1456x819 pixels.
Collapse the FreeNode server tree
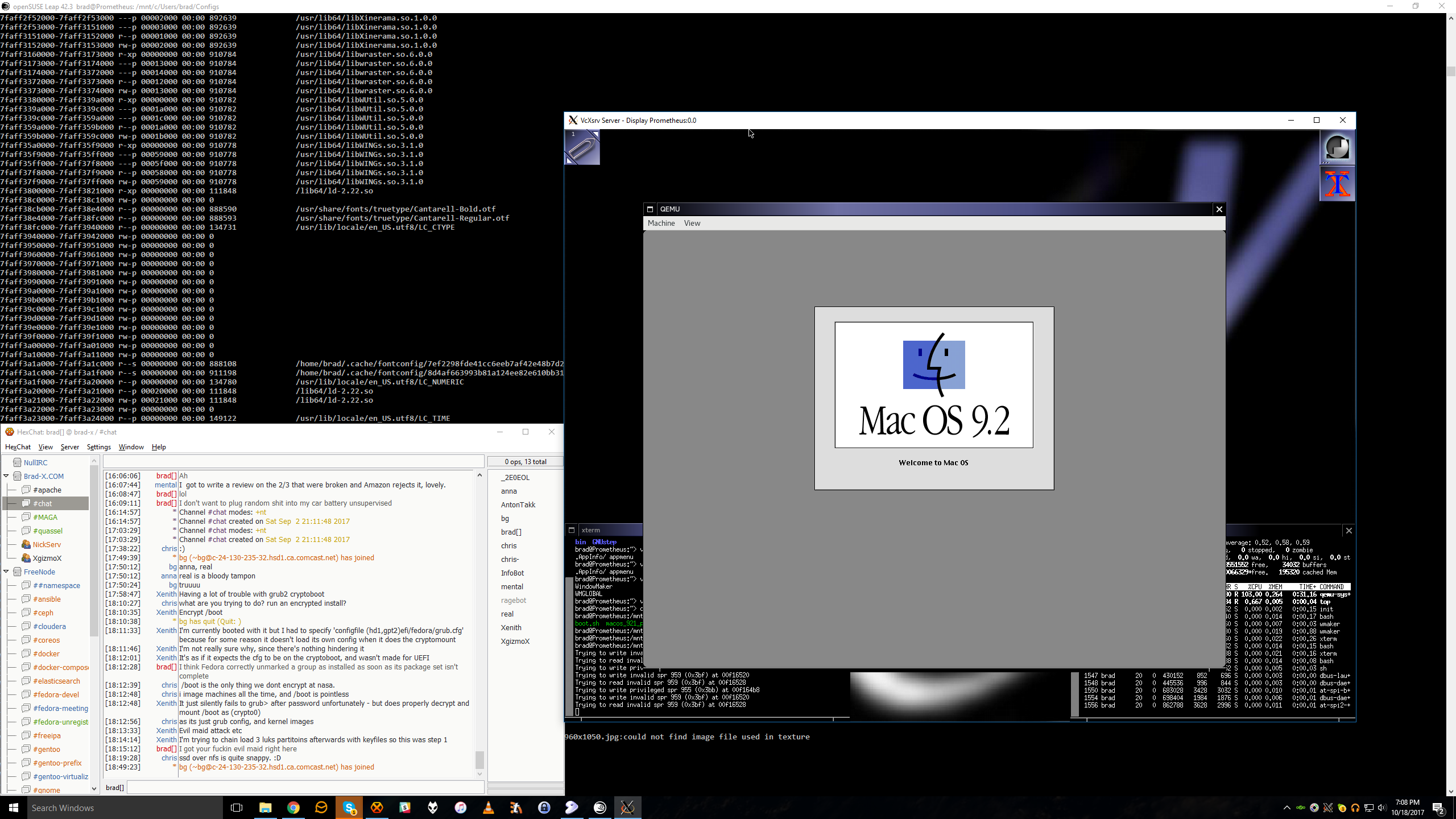[x=6, y=572]
